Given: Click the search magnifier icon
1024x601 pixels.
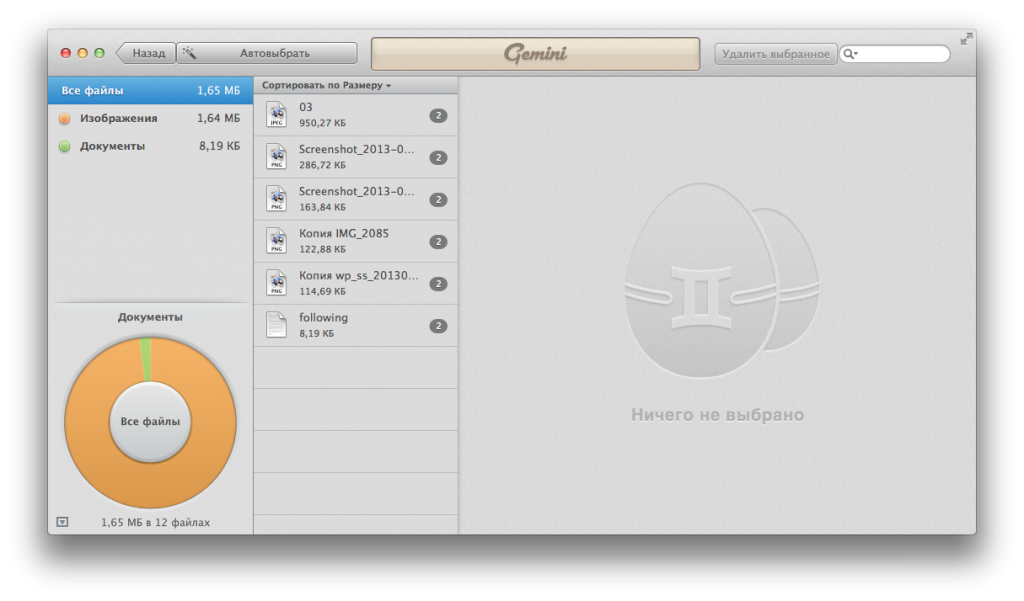Looking at the screenshot, I should [849, 54].
